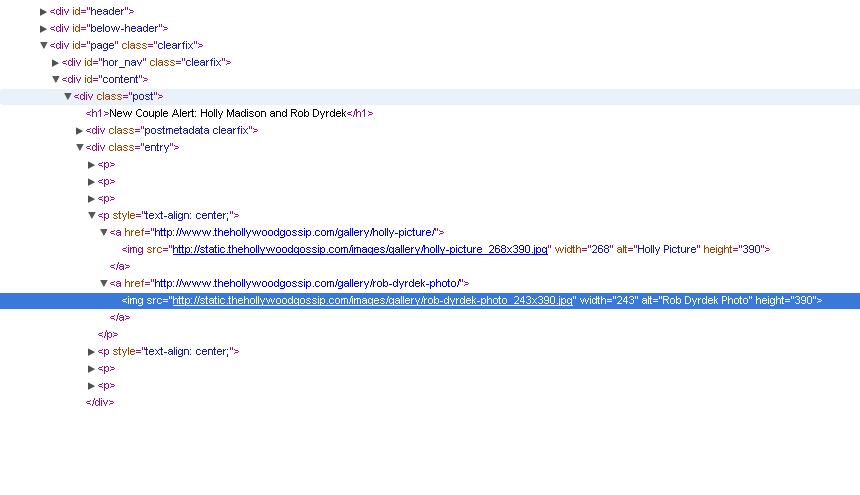Select the h1 New Couple Alert element
This screenshot has width=860, height=495.
[x=229, y=113]
